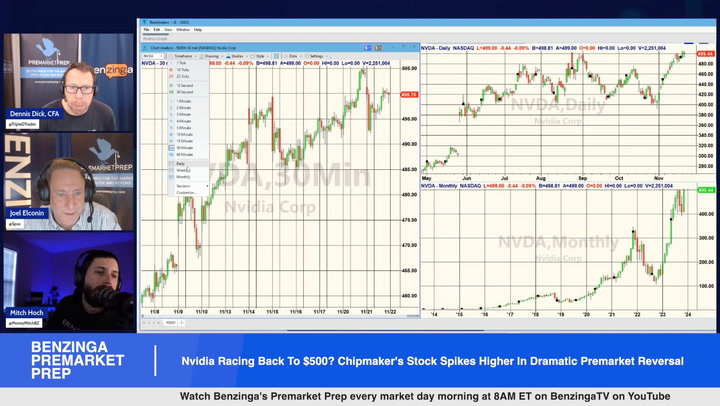Open the Edit menu

coord(157,29)
